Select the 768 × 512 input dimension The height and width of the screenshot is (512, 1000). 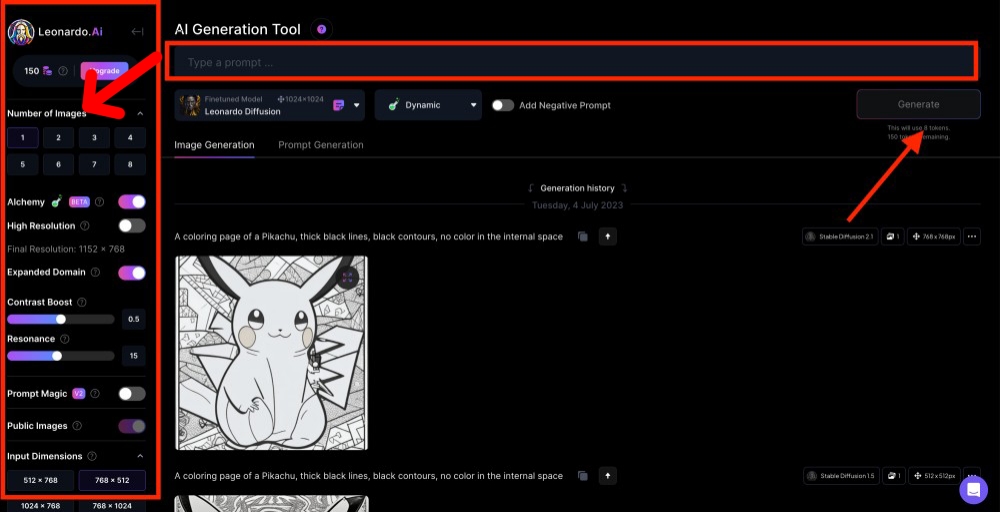tap(112, 481)
